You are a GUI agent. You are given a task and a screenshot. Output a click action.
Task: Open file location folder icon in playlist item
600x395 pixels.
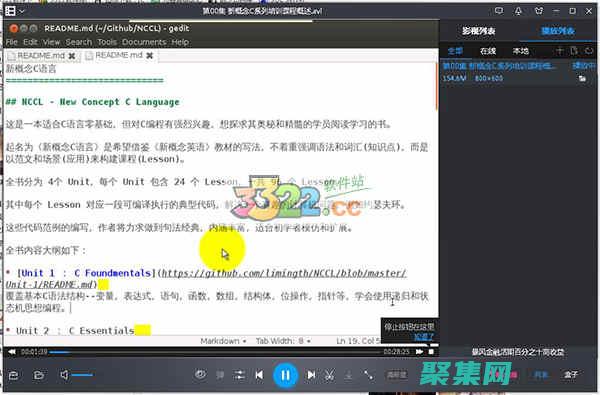click(x=582, y=78)
